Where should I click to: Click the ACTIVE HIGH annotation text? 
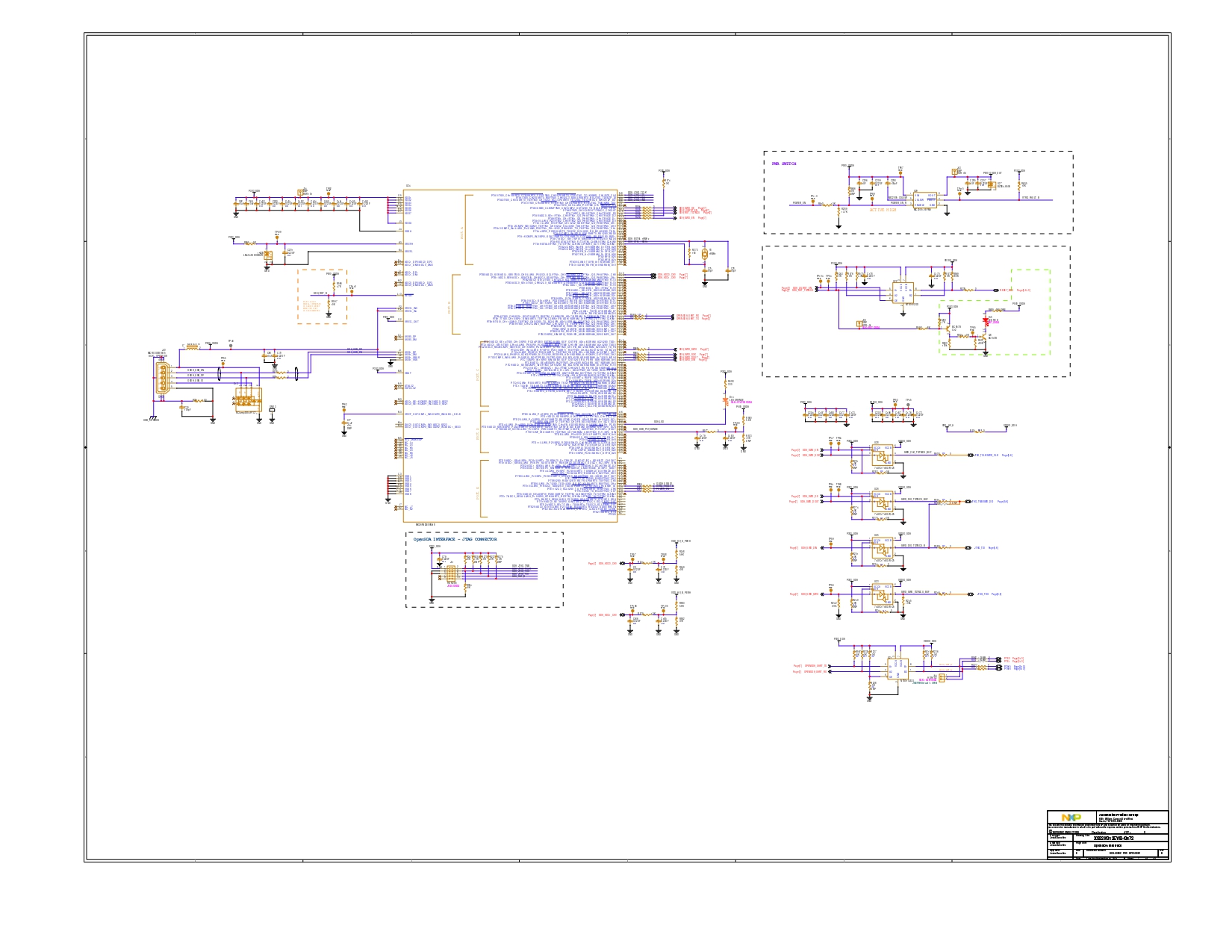tap(882, 210)
